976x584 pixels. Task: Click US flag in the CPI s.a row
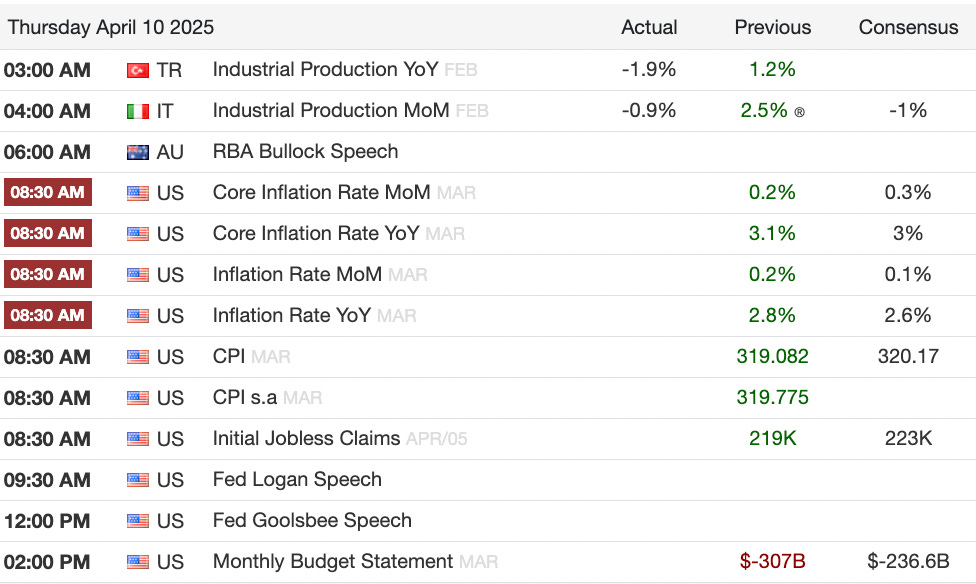pos(138,398)
